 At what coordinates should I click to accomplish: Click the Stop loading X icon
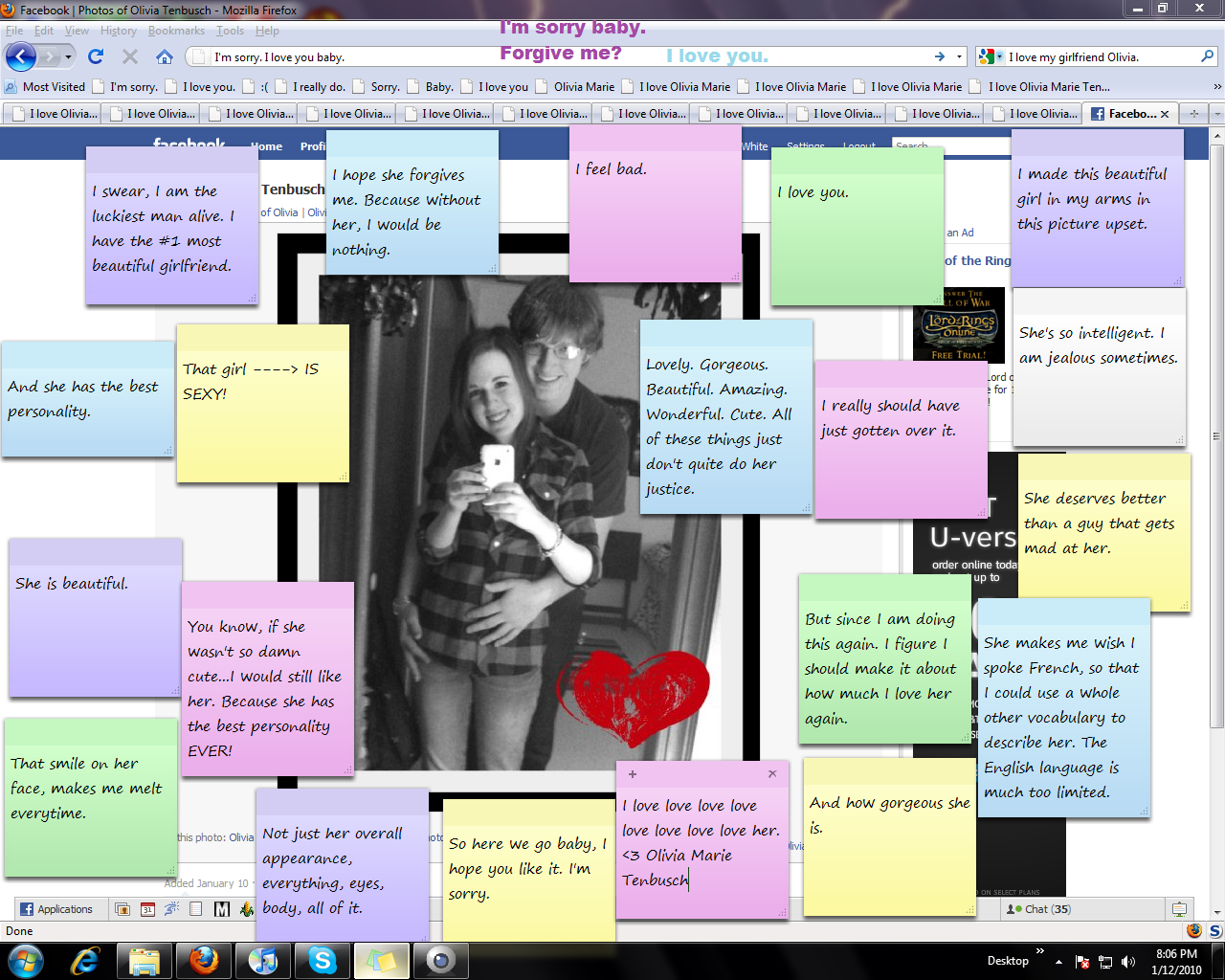click(x=130, y=56)
